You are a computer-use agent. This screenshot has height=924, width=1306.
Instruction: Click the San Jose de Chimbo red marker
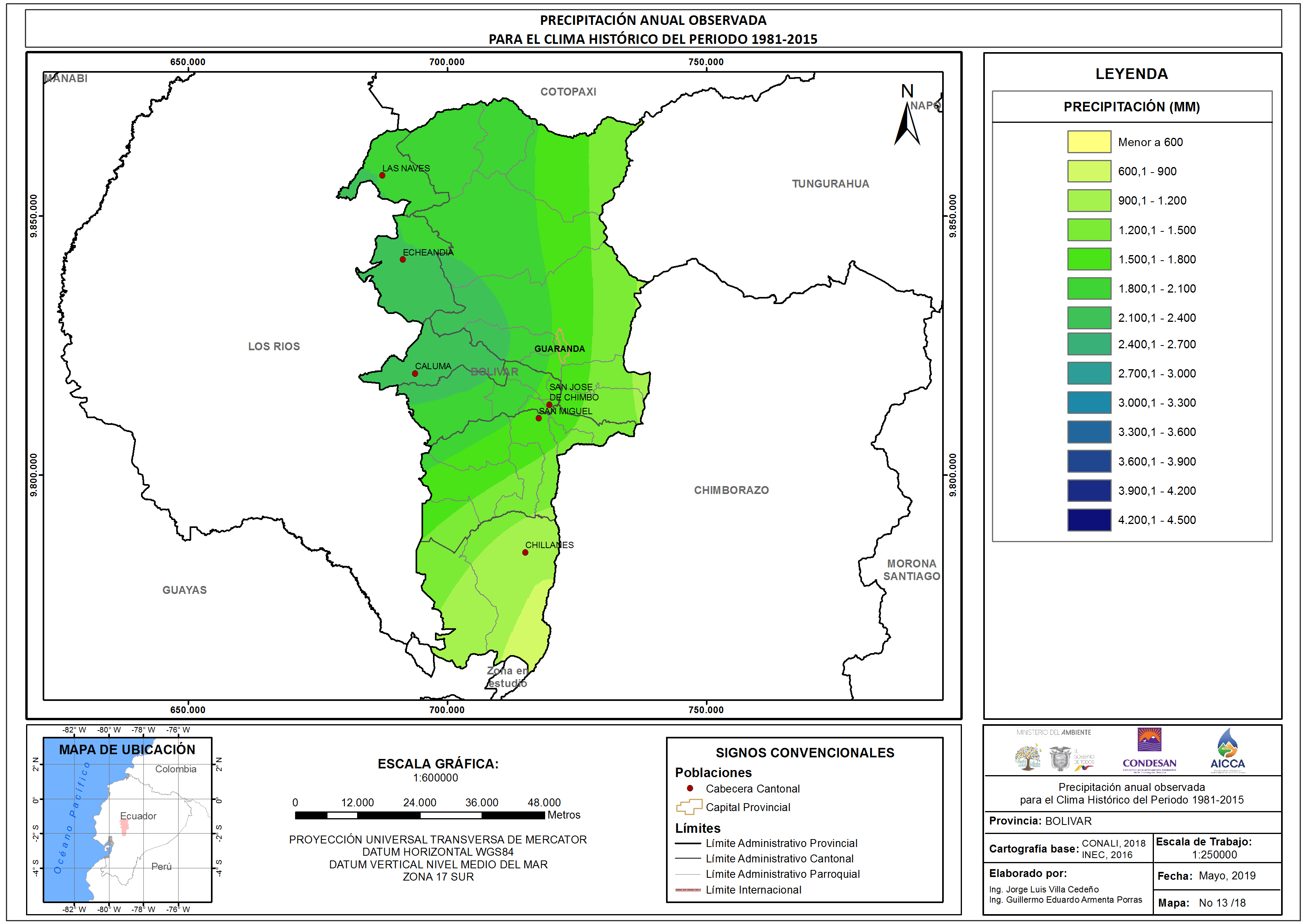pyautogui.click(x=549, y=404)
